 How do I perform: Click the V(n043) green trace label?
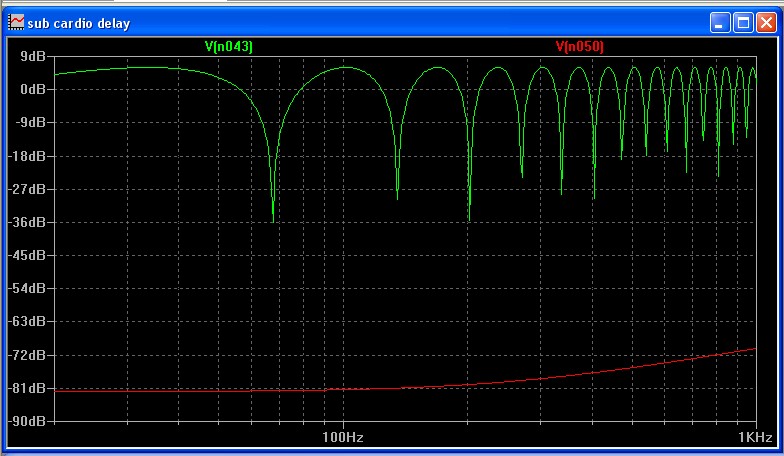[228, 46]
